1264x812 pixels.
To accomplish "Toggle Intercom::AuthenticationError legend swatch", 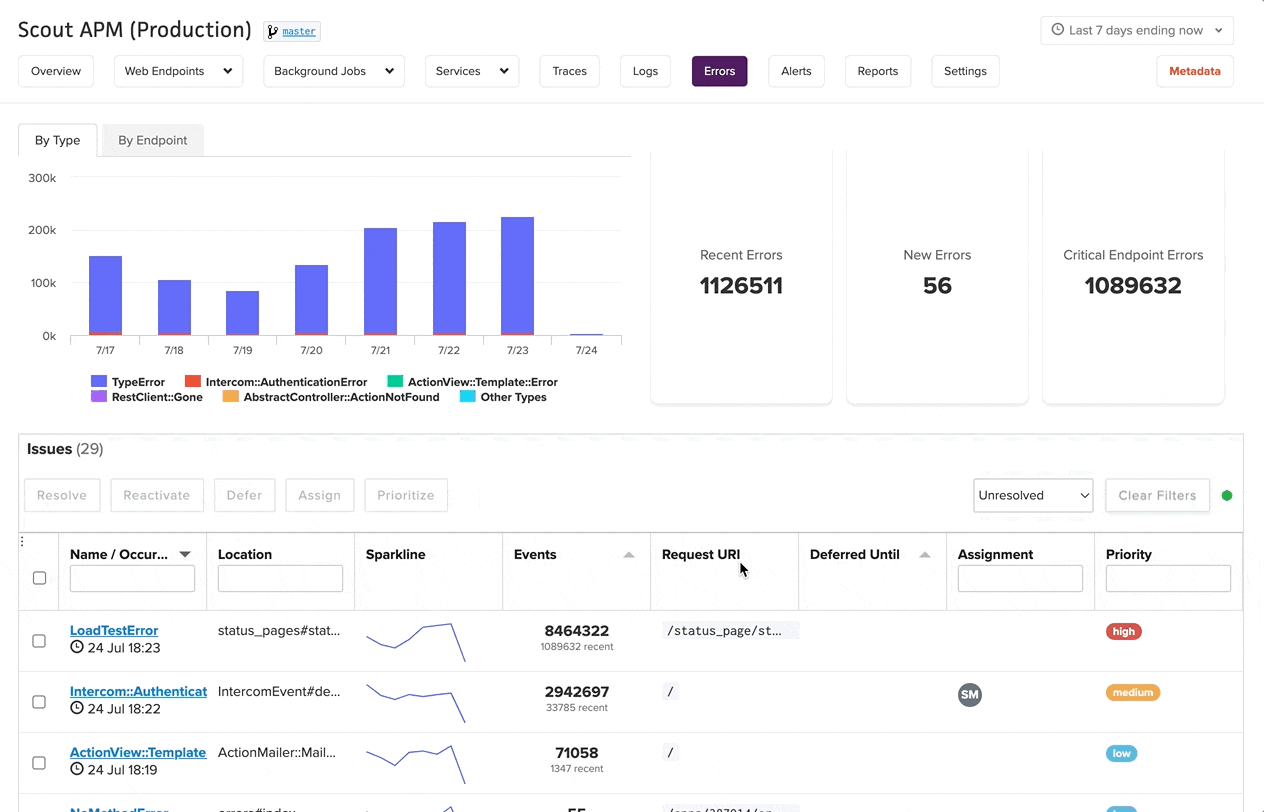I will coord(193,382).
